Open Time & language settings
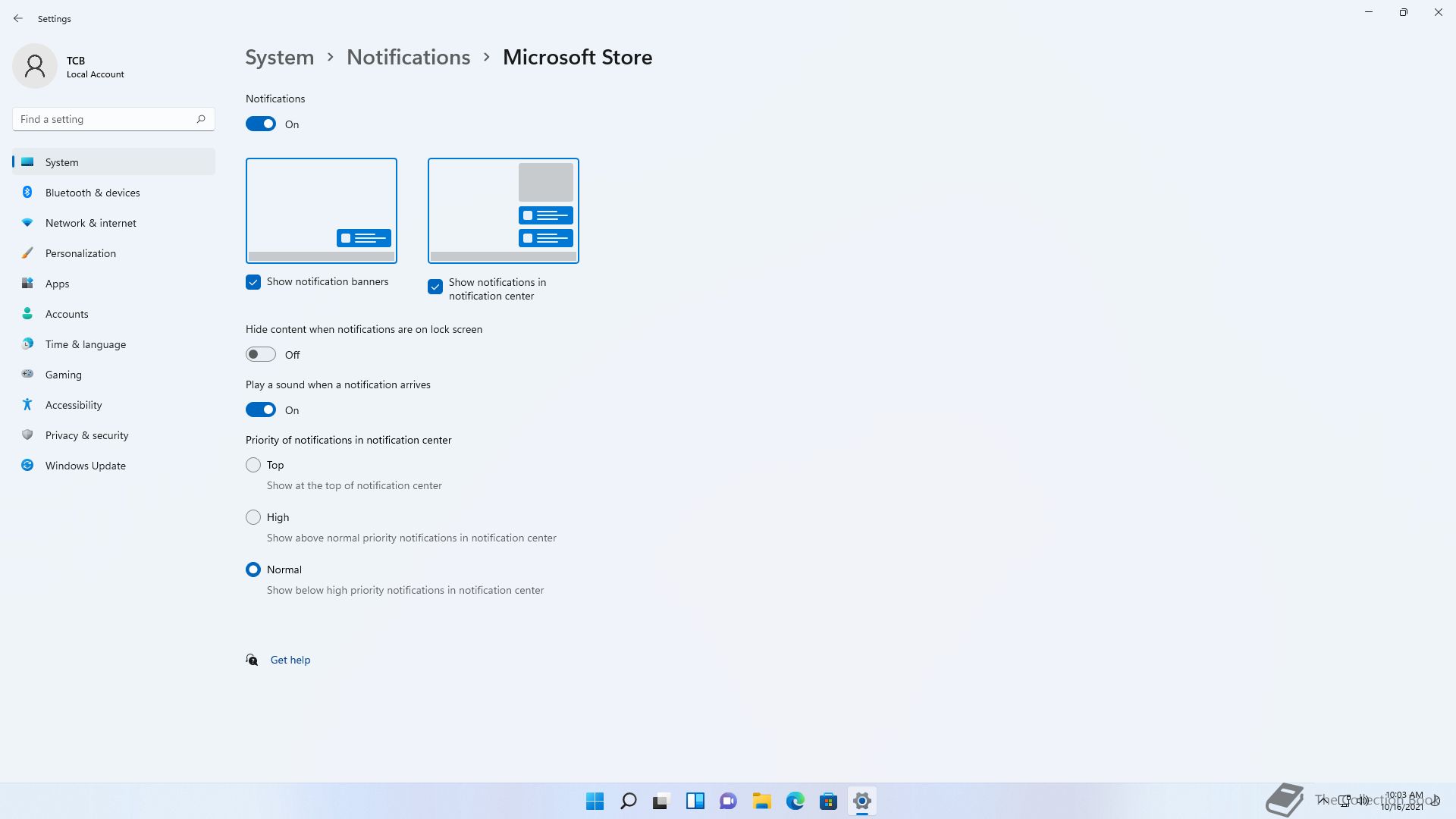 pos(114,344)
